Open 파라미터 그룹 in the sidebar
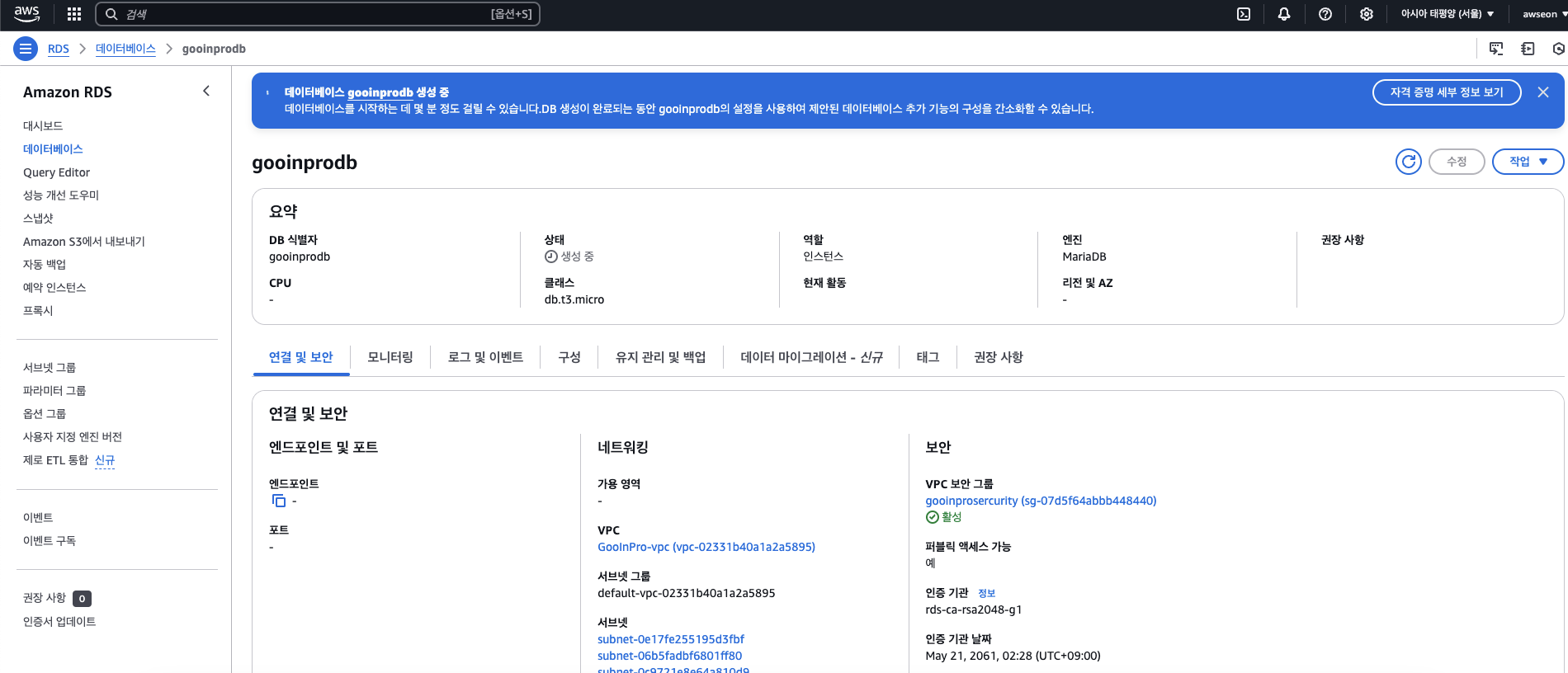The image size is (1568, 673). 54,391
